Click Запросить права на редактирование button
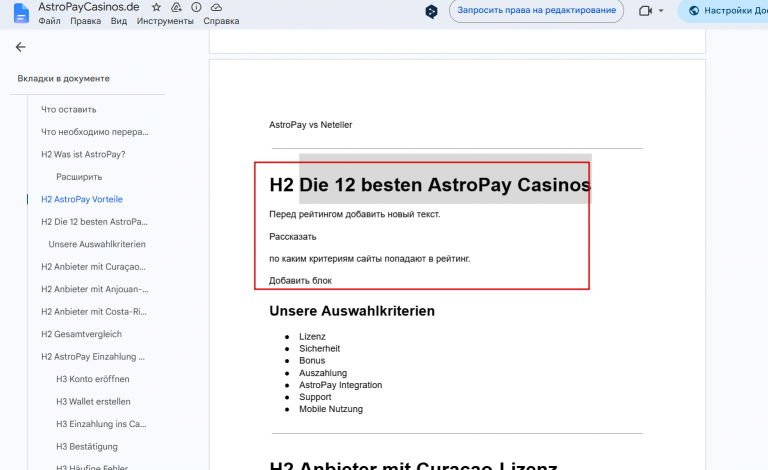 coord(536,10)
